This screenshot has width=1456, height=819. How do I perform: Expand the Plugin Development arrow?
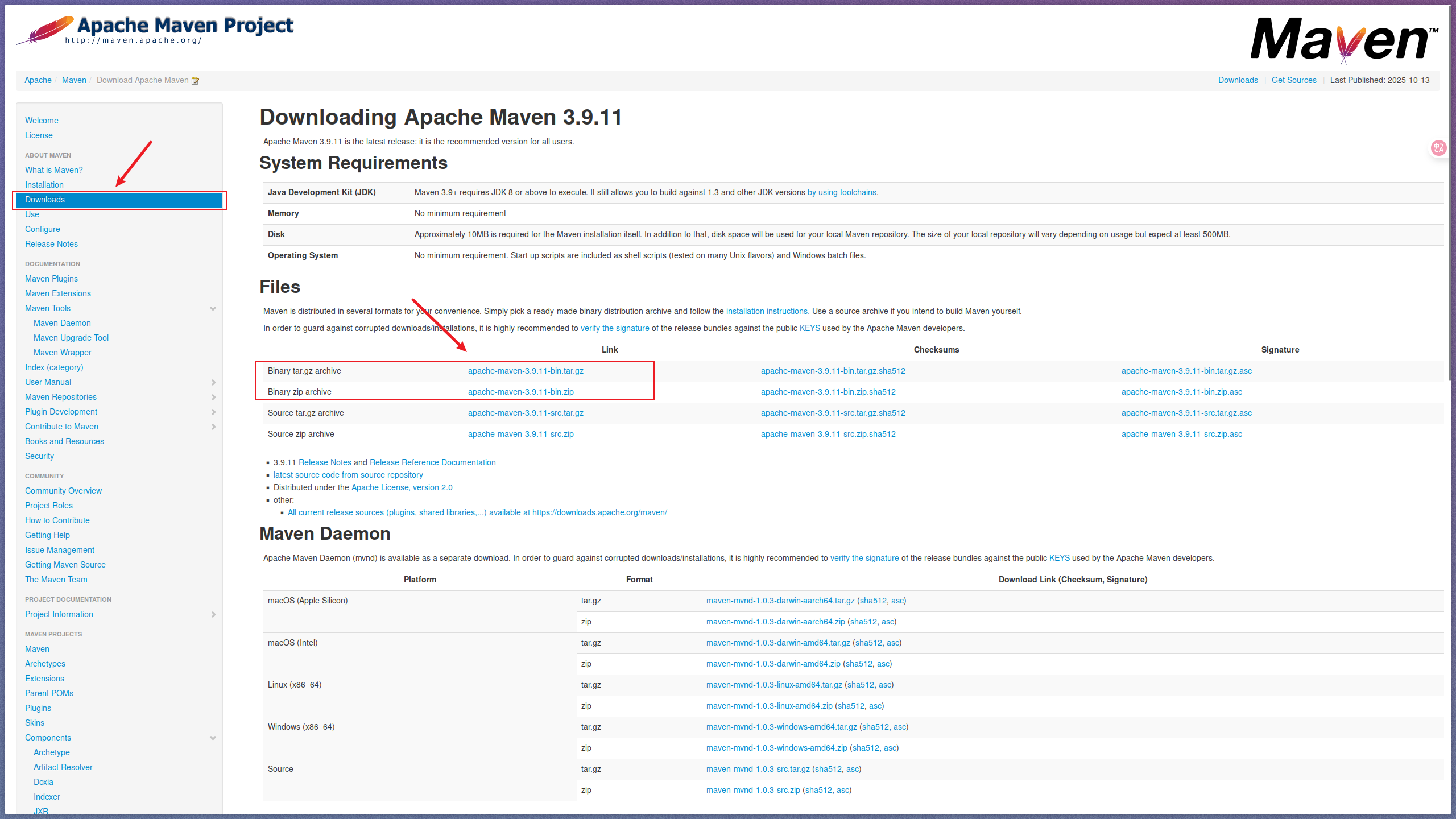(x=214, y=412)
